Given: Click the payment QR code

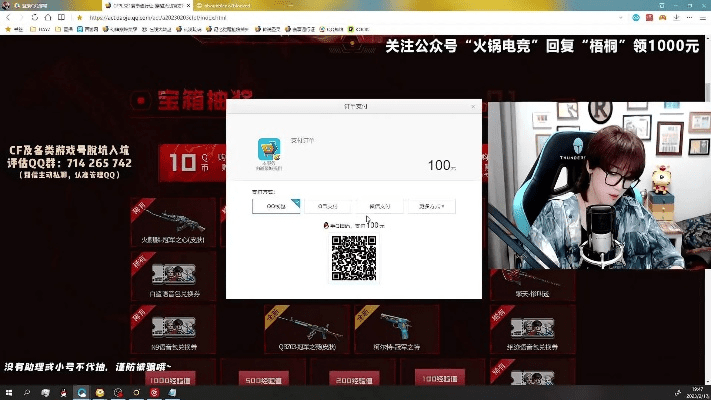Looking at the screenshot, I should pos(354,258).
